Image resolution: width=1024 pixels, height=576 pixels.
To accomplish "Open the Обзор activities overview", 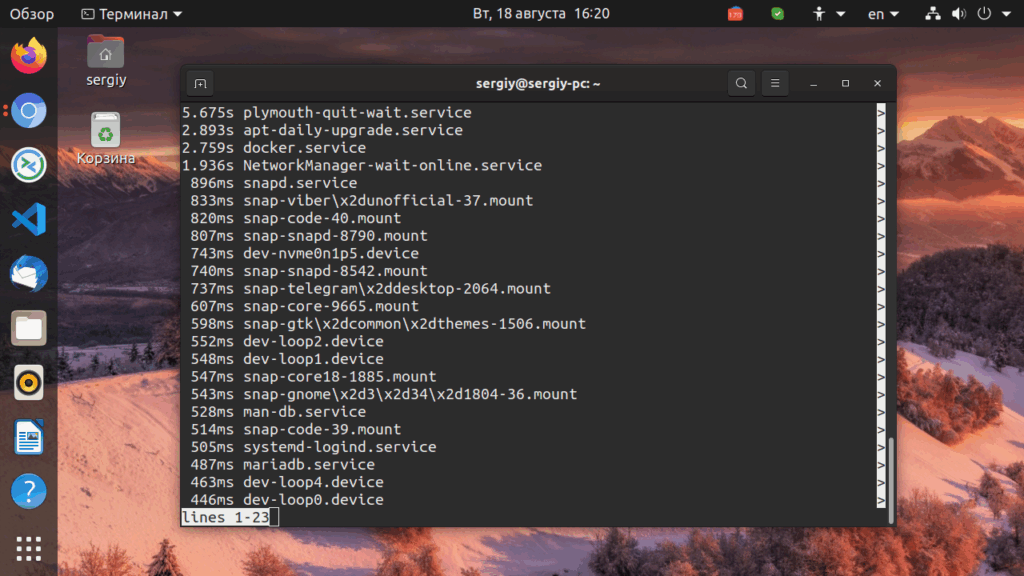I will coord(31,14).
